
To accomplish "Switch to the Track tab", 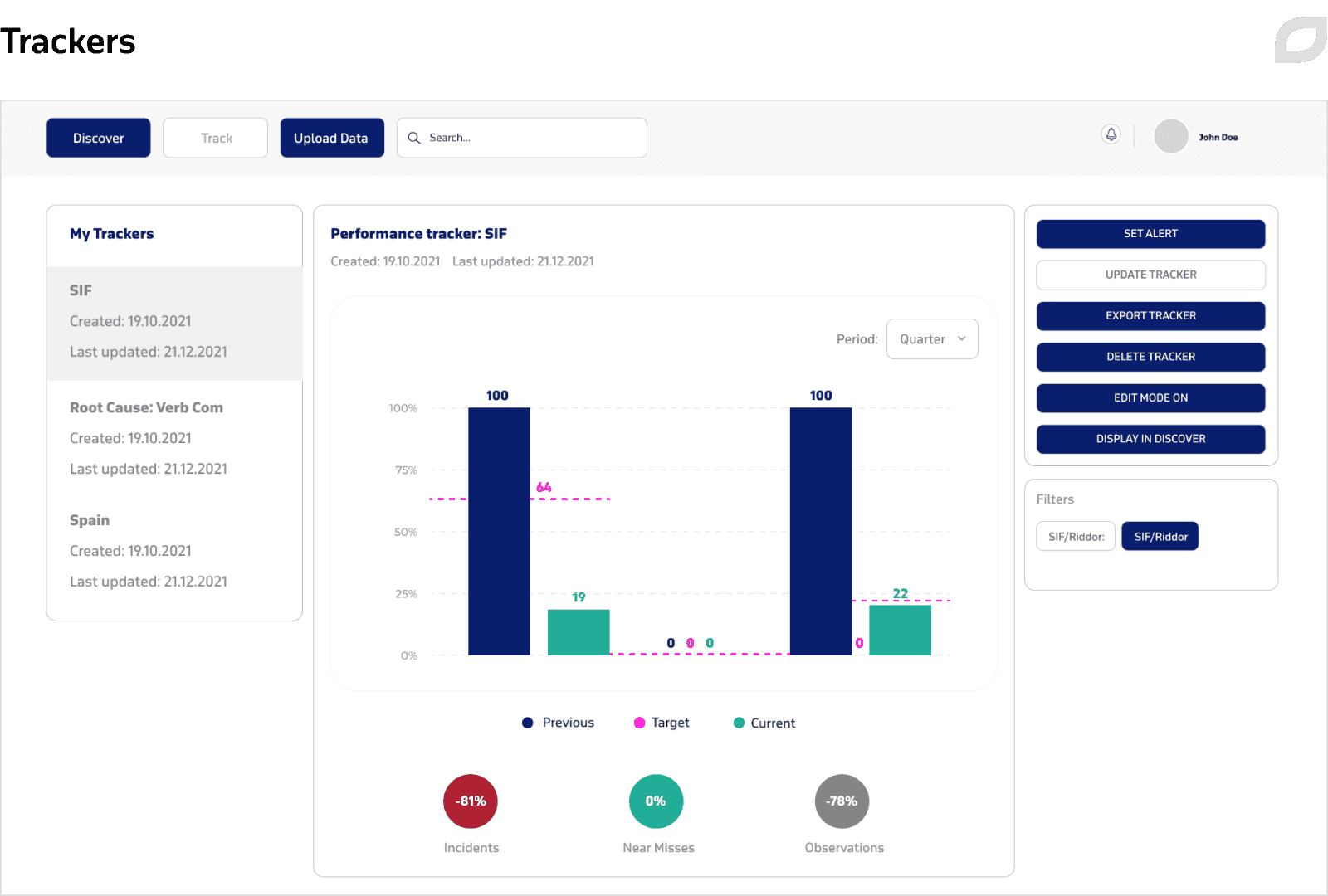I will 216,138.
